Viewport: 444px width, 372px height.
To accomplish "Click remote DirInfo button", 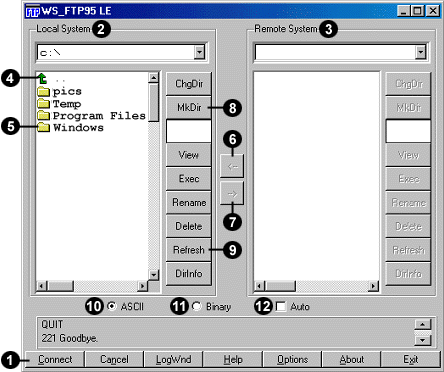I will coord(408,274).
